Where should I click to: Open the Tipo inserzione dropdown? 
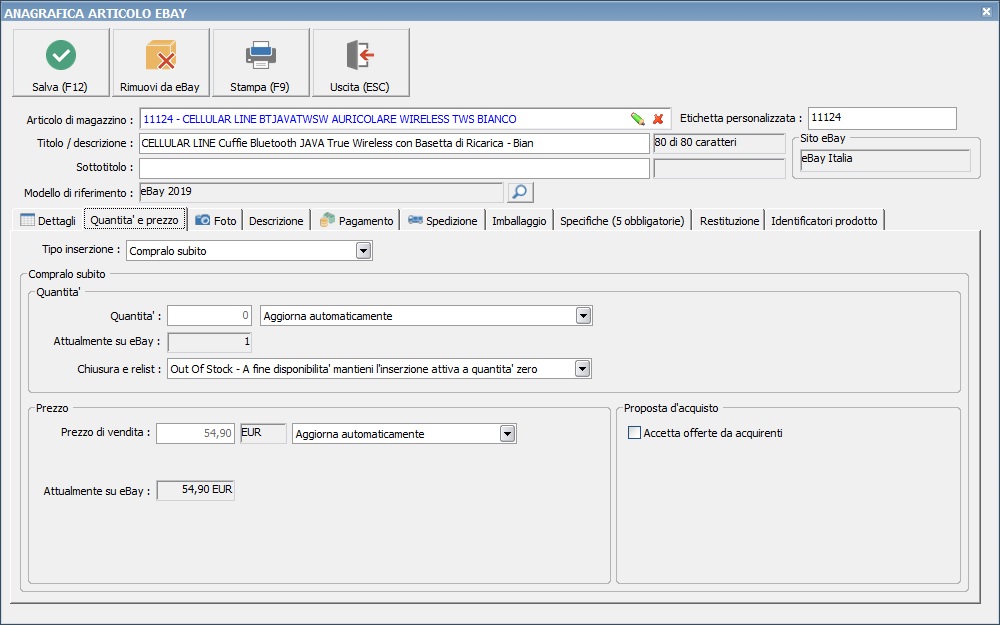pos(364,251)
